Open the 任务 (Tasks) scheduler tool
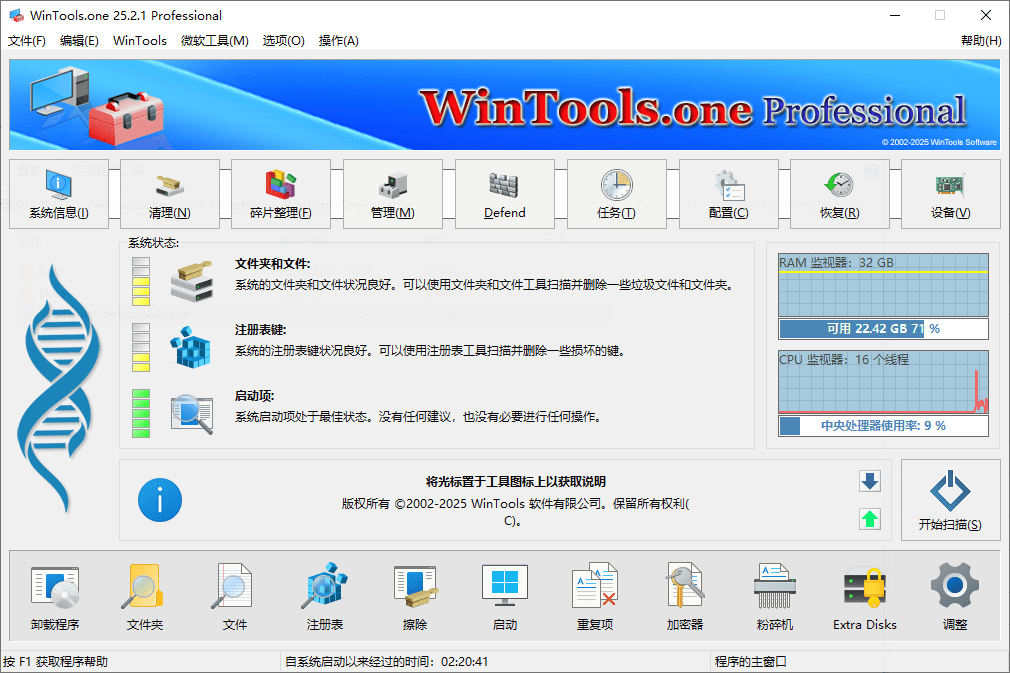 tap(617, 194)
